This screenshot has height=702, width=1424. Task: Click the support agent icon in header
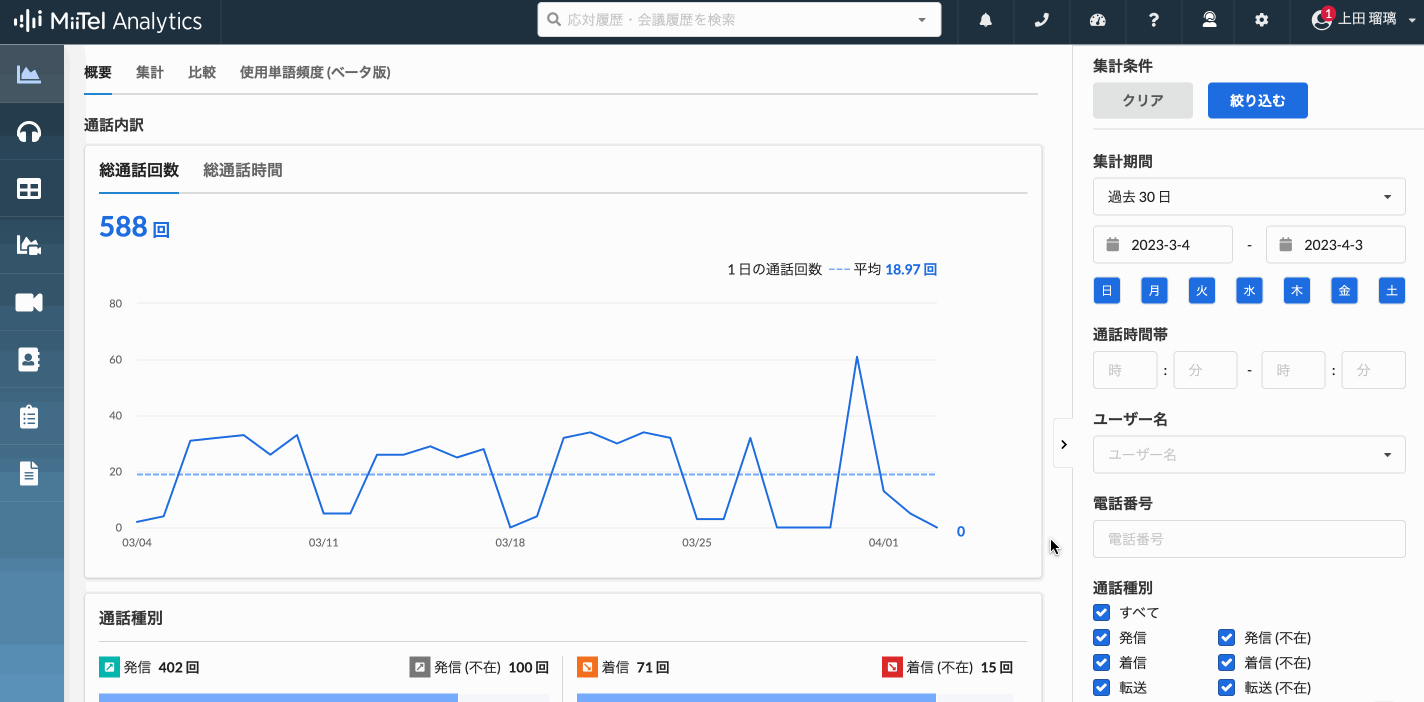pos(1209,21)
